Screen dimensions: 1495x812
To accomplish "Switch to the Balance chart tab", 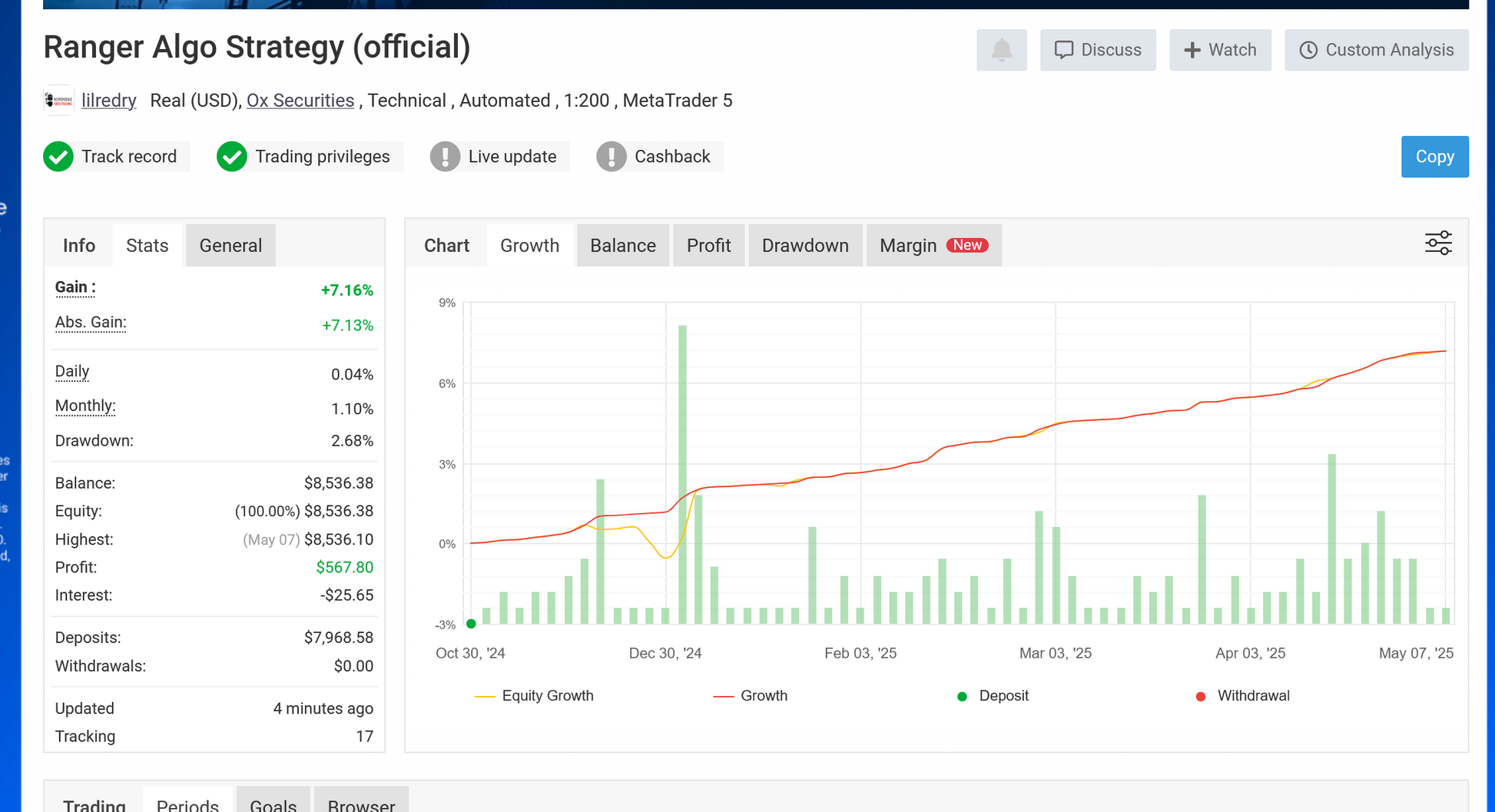I will pyautogui.click(x=622, y=246).
